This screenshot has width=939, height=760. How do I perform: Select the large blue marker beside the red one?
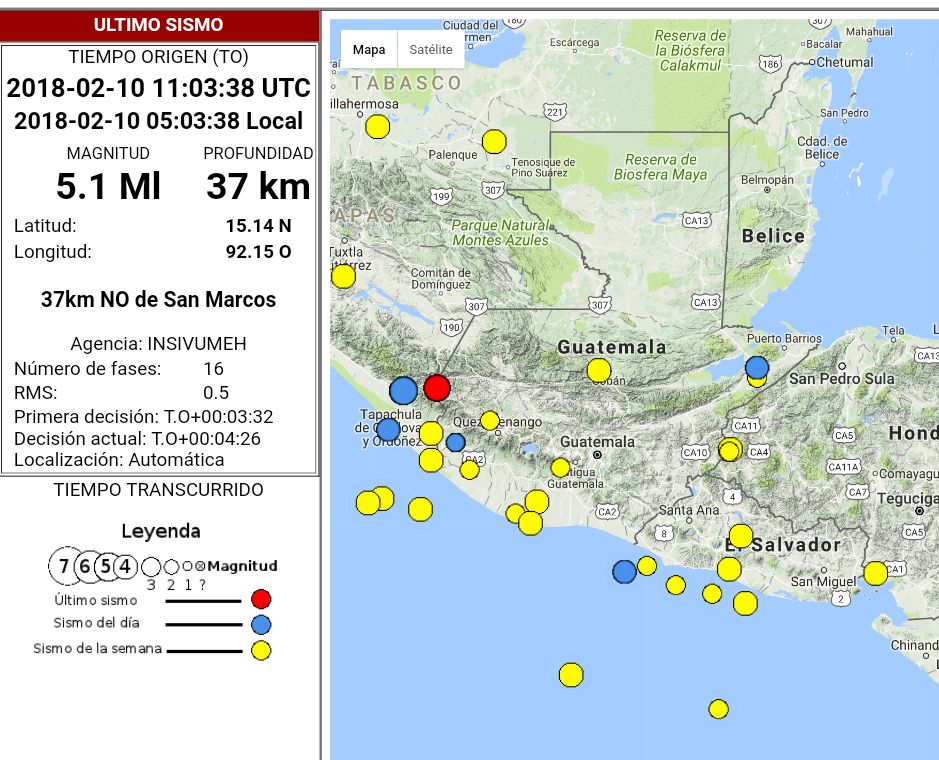pos(403,390)
